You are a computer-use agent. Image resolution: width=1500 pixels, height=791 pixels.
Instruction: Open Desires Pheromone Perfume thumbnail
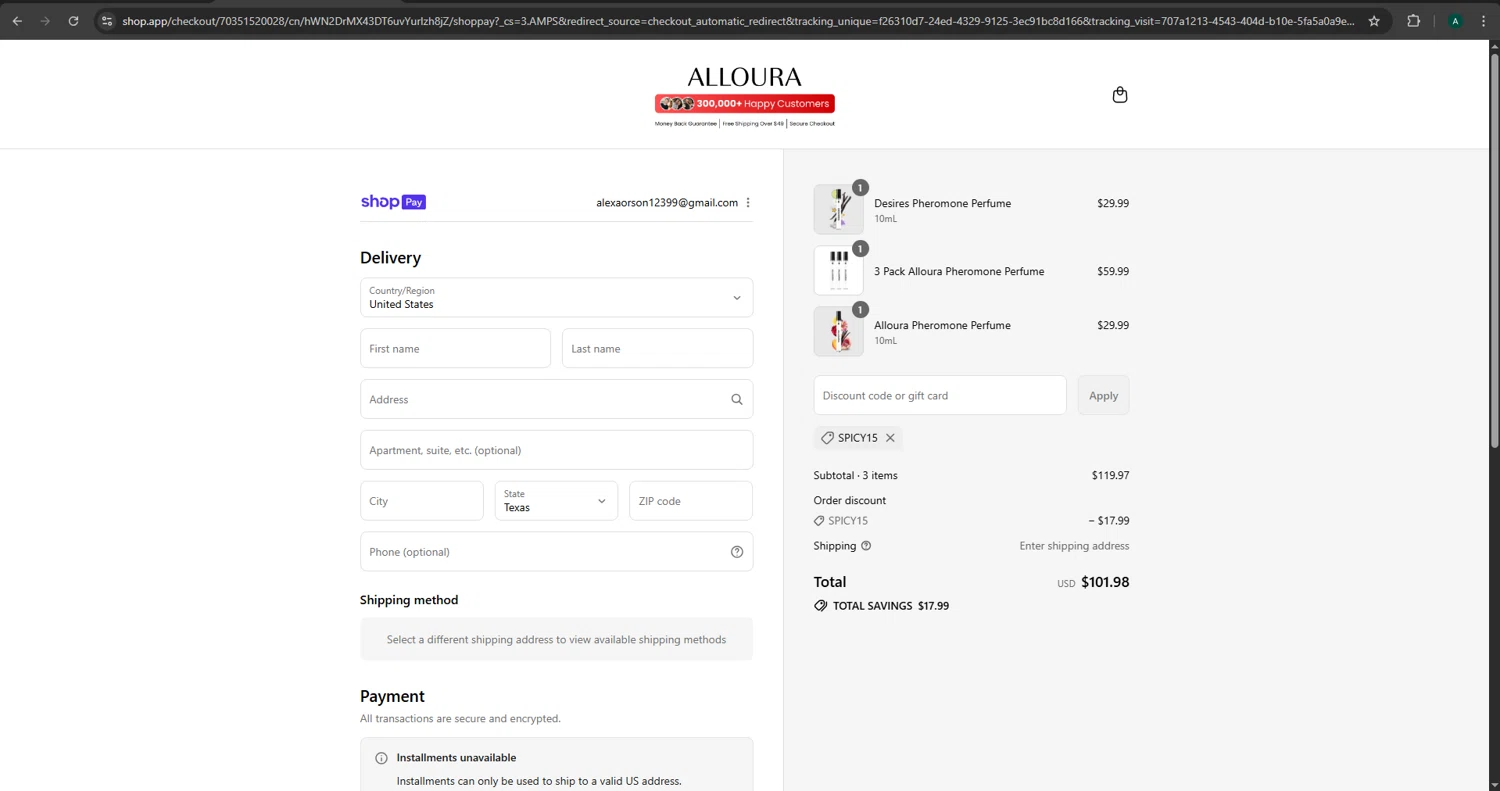click(839, 209)
